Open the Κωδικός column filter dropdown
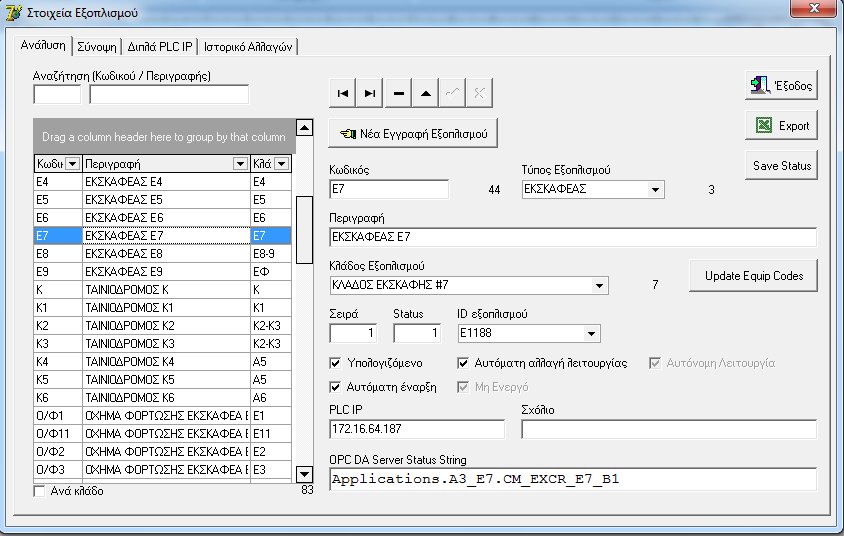844x536 pixels. tap(73, 164)
